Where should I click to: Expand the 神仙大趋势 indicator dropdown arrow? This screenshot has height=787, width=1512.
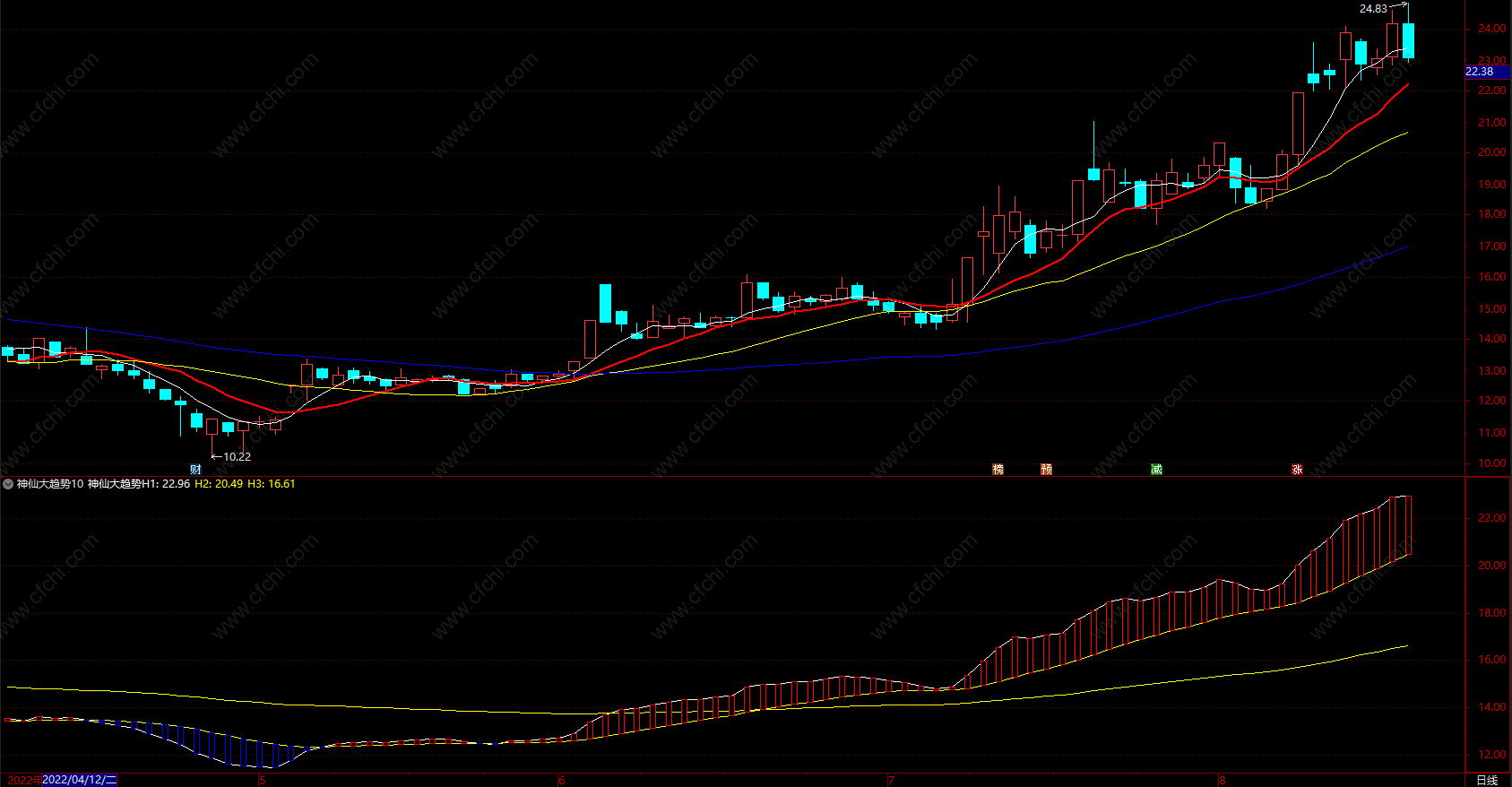click(8, 484)
